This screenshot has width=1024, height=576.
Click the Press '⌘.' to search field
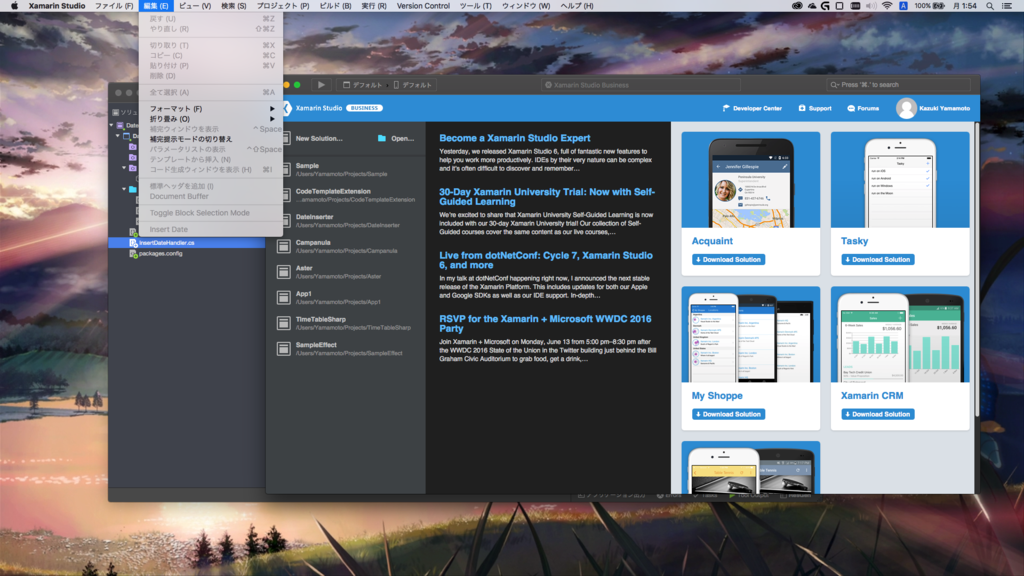899,85
